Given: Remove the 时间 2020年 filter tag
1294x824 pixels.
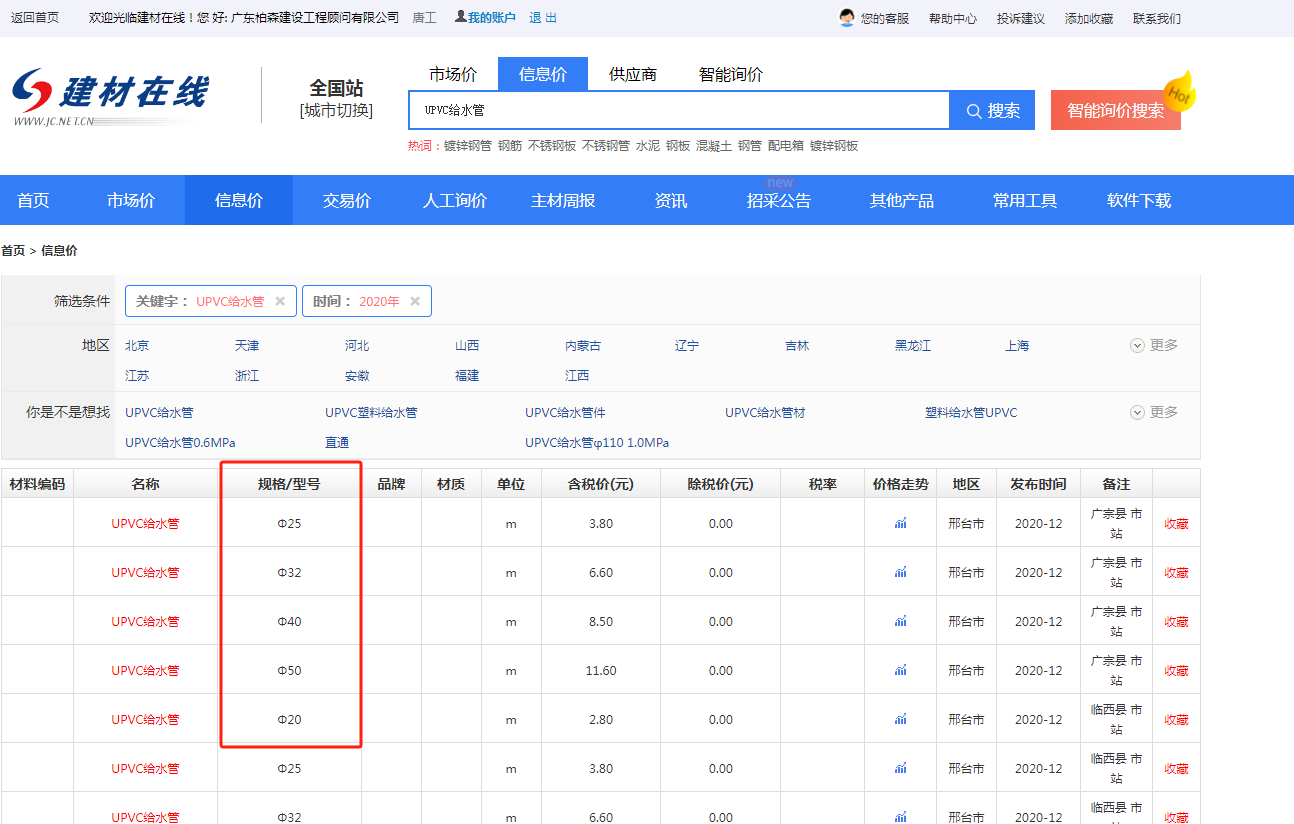Looking at the screenshot, I should tap(415, 301).
